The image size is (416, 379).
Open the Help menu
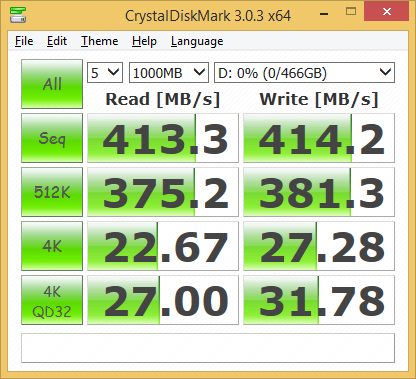144,41
